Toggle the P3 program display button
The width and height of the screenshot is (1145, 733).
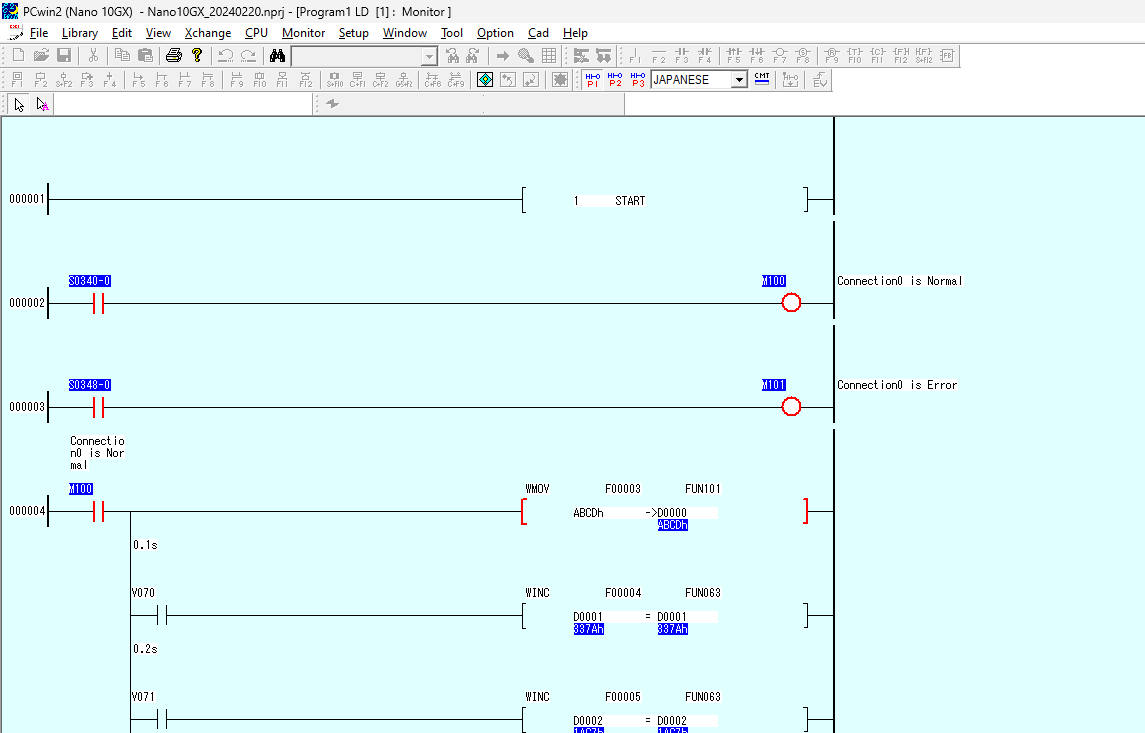click(x=638, y=80)
